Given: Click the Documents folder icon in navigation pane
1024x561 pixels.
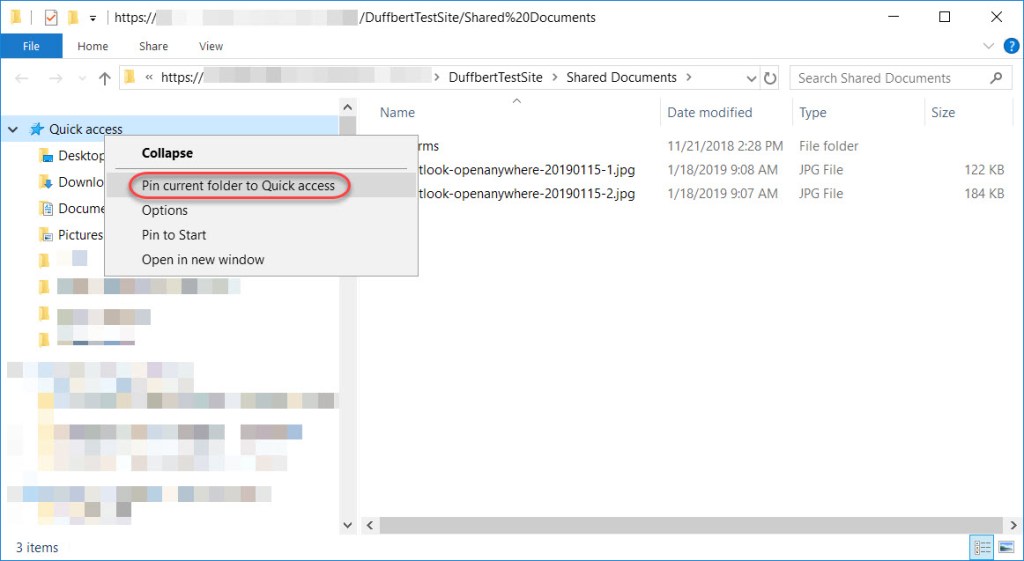Looking at the screenshot, I should pos(46,208).
